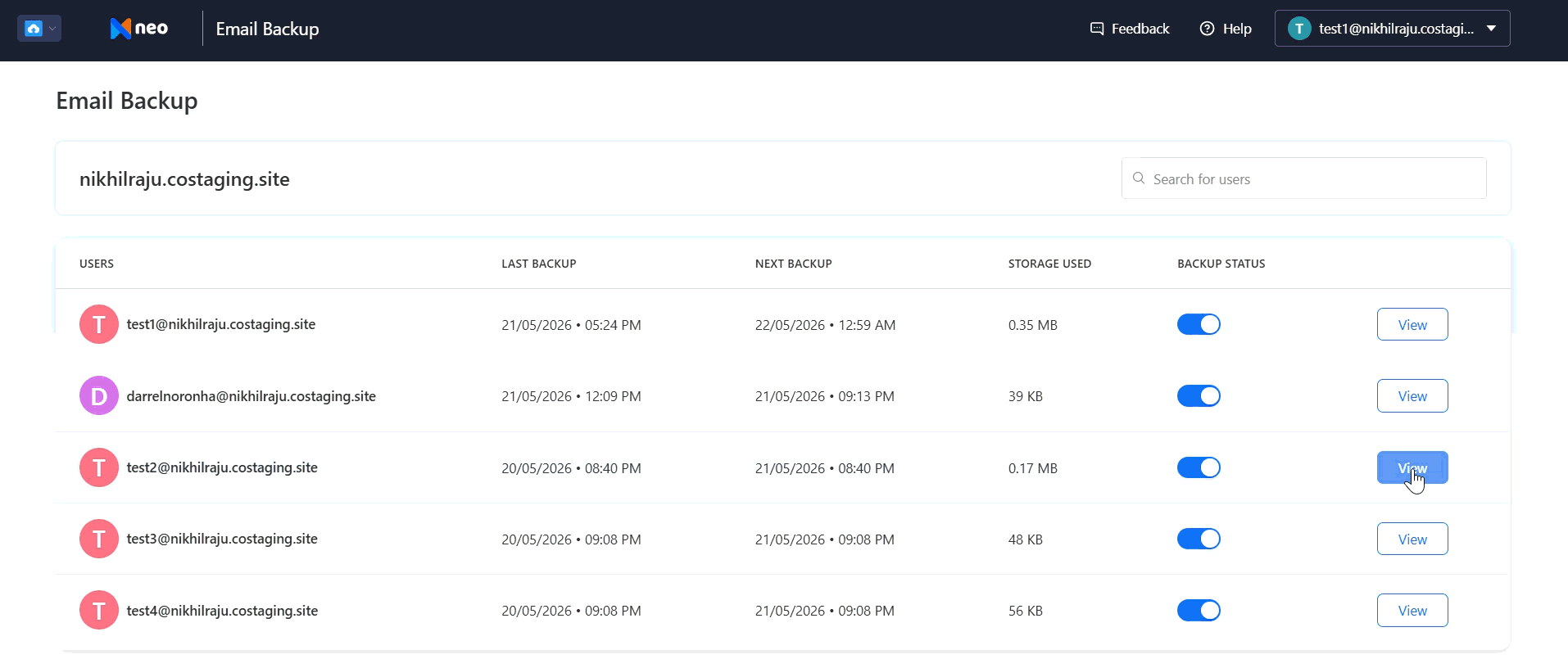Click the USERS column header
1568x668 pixels.
pos(97,264)
